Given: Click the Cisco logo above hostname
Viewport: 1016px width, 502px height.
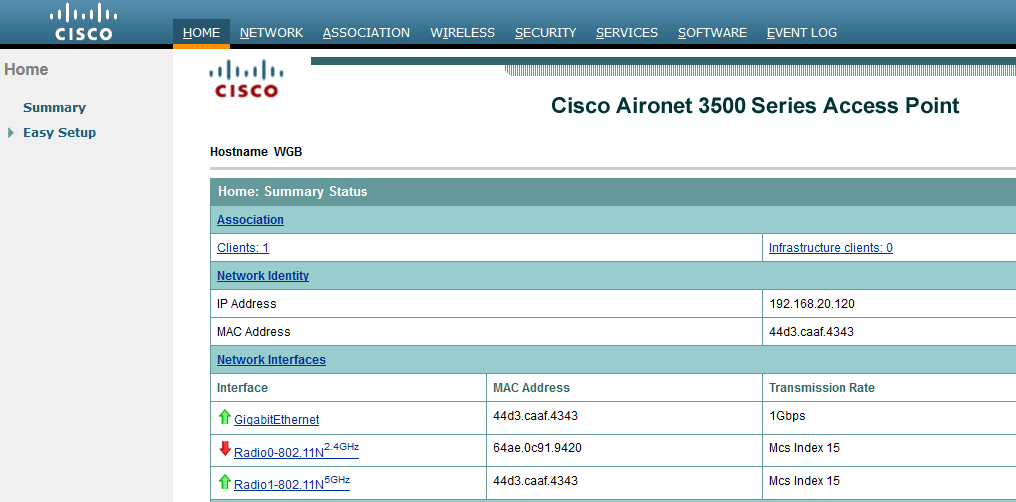Looking at the screenshot, I should [246, 79].
